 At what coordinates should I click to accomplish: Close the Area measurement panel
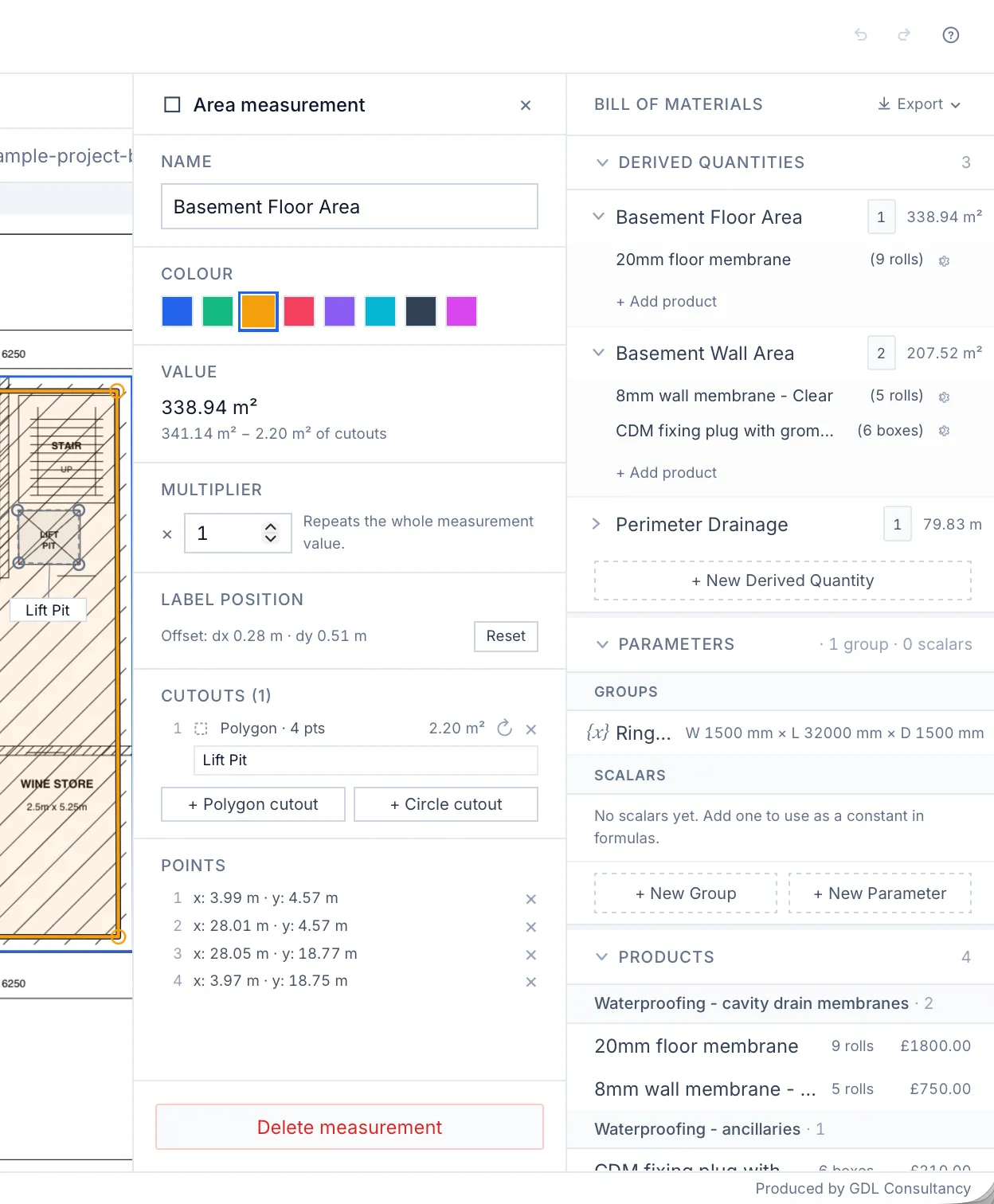pyautogui.click(x=526, y=105)
